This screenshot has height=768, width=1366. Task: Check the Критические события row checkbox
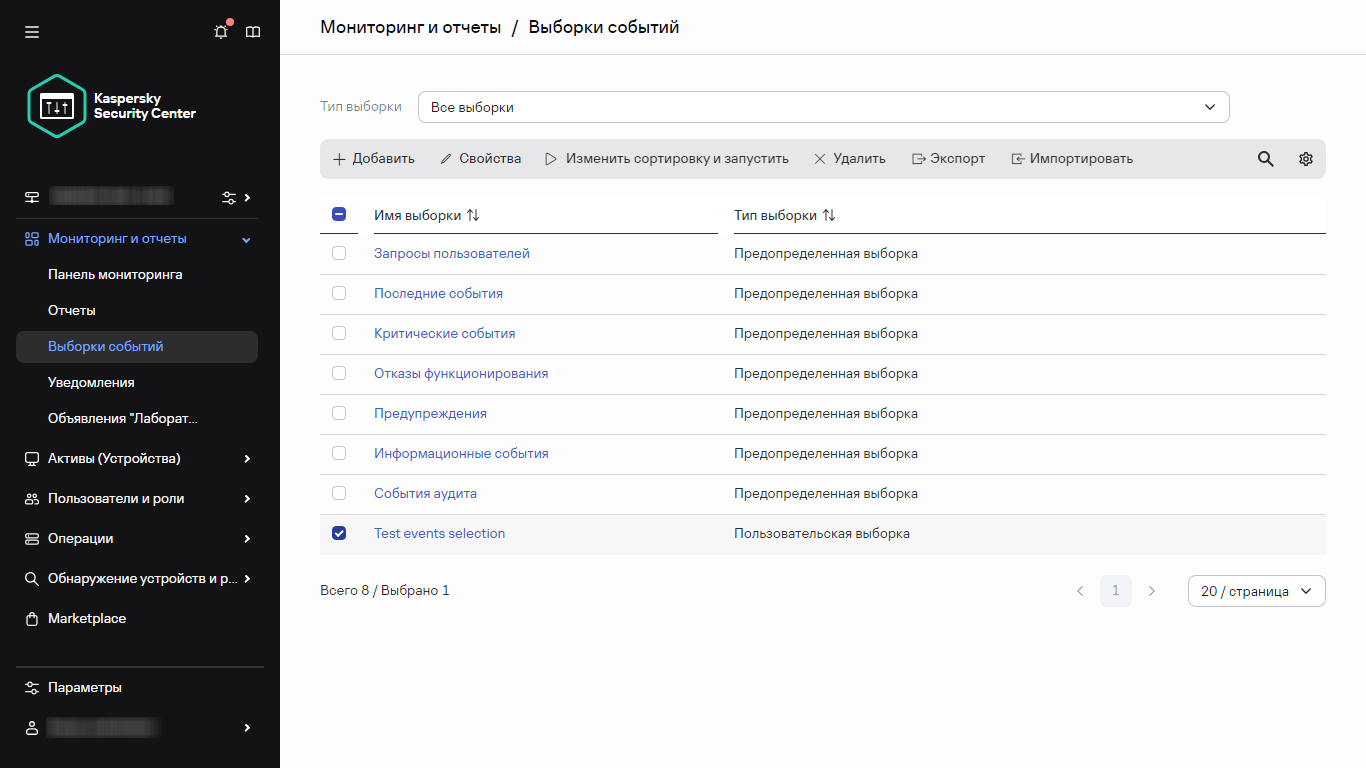[x=339, y=333]
